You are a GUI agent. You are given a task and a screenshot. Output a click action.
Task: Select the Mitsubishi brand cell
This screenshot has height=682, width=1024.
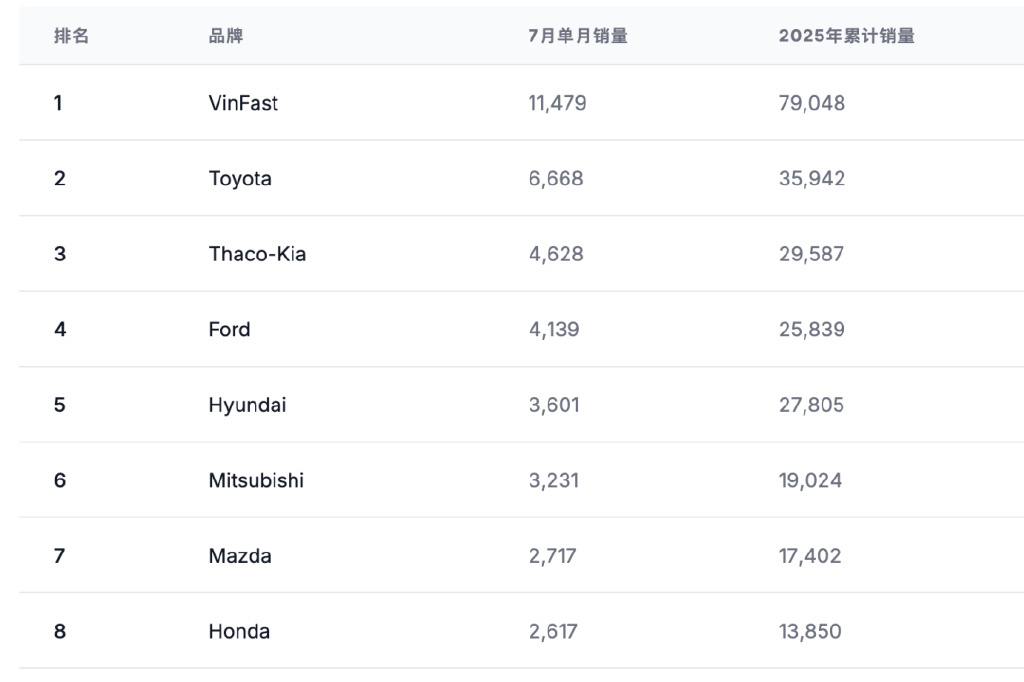tap(256, 481)
